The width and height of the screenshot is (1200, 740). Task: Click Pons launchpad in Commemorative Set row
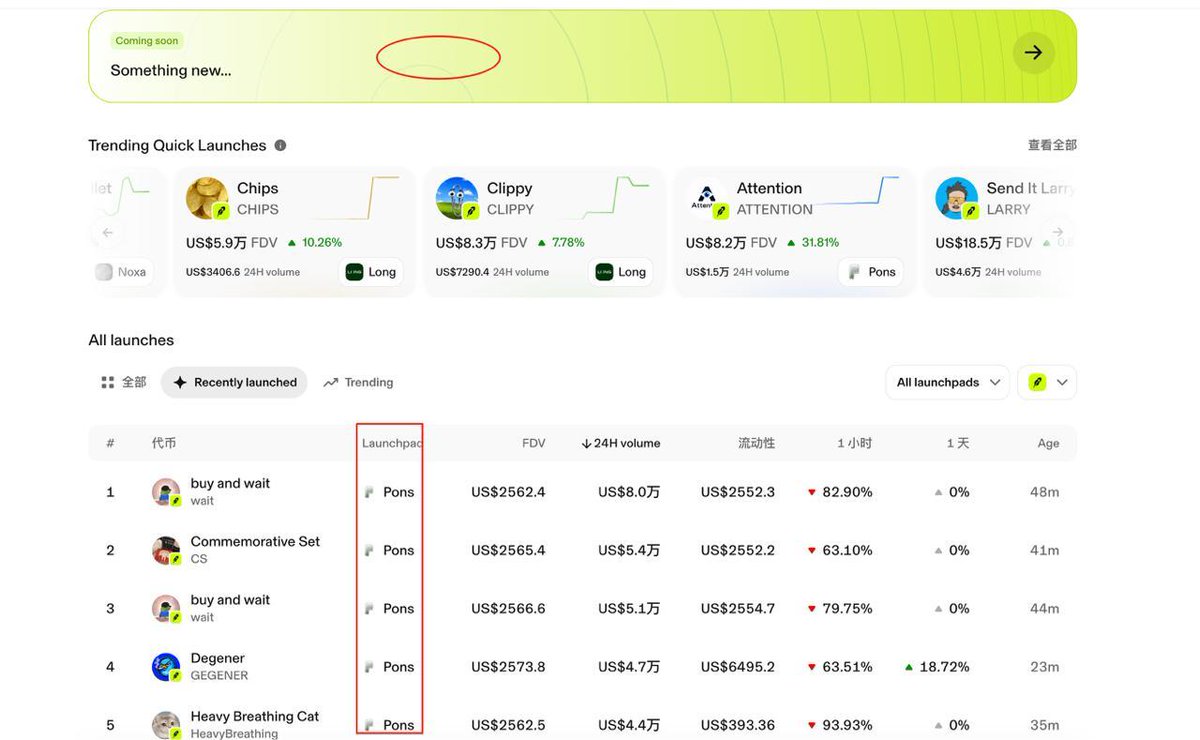click(x=389, y=550)
